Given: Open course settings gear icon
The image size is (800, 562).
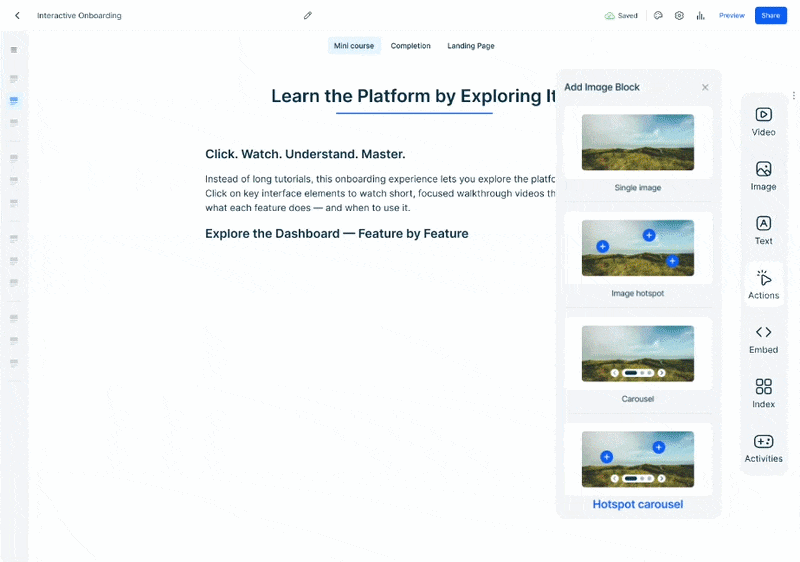Looking at the screenshot, I should (x=679, y=16).
